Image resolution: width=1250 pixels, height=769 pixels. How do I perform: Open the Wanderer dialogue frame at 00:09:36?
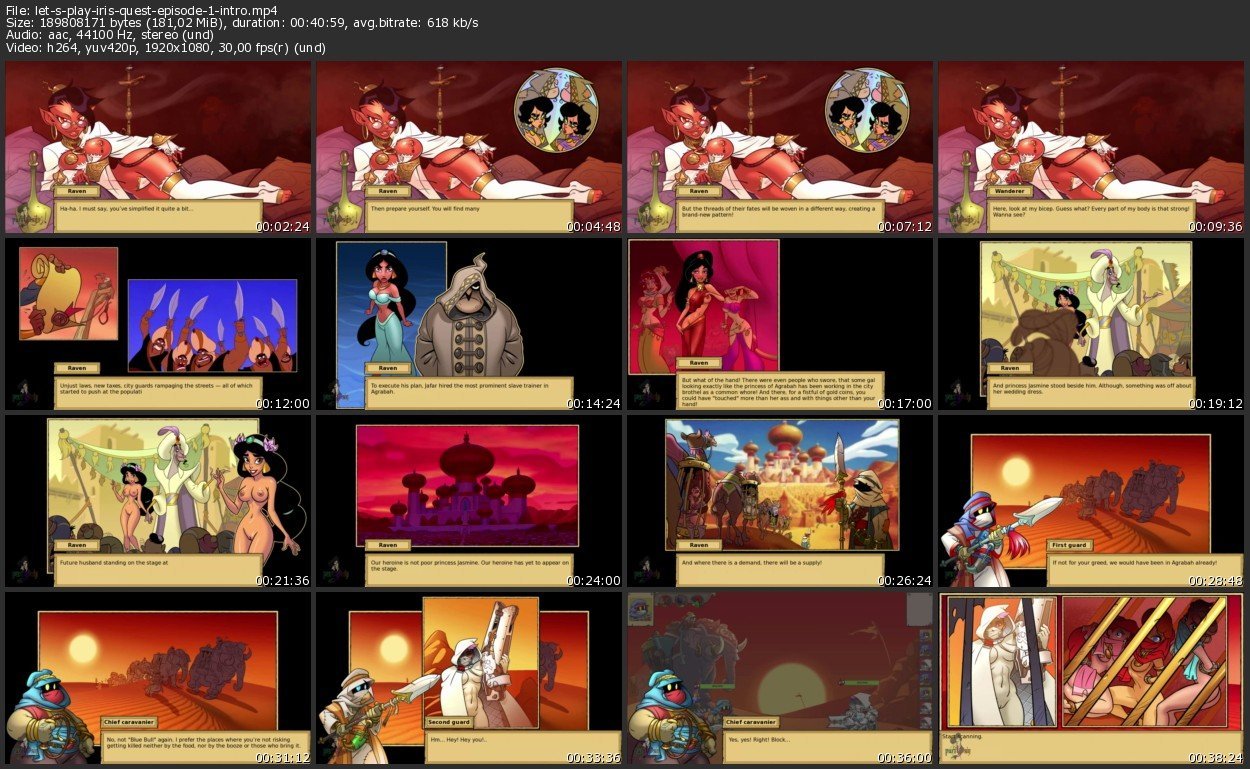point(1091,148)
